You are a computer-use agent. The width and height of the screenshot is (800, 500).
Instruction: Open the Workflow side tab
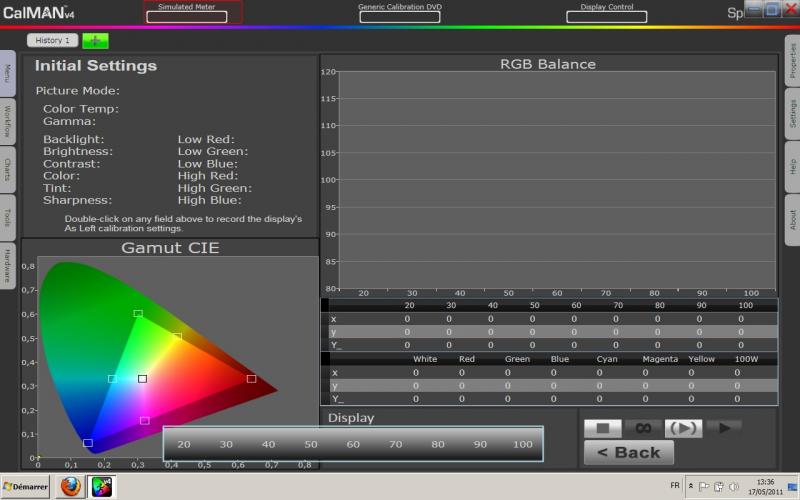(7, 121)
